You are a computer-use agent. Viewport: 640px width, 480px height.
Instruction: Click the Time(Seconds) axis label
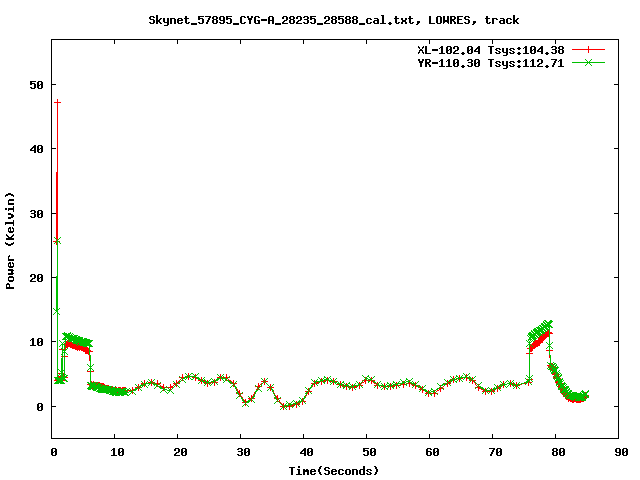click(x=333, y=471)
